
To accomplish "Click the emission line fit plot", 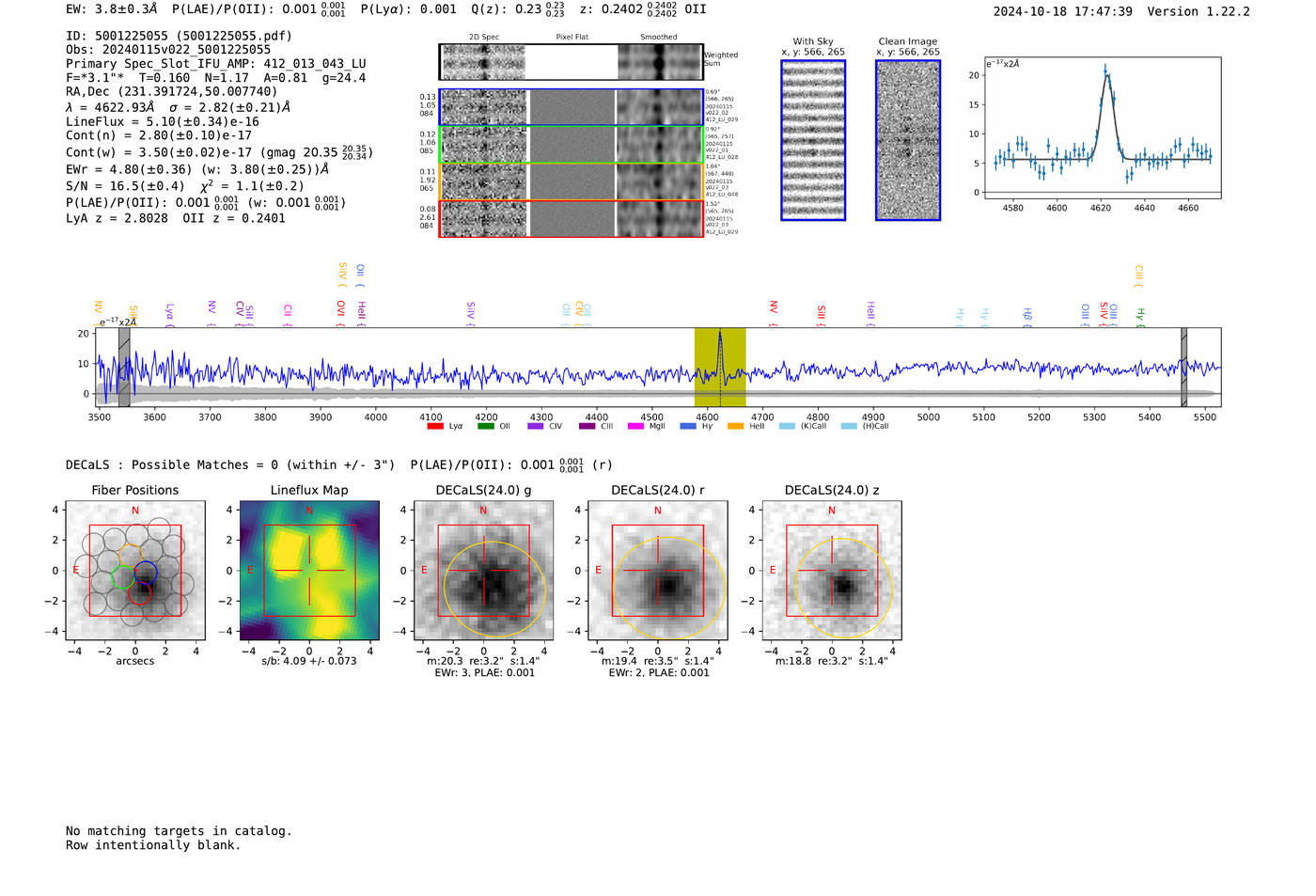I will (1103, 128).
